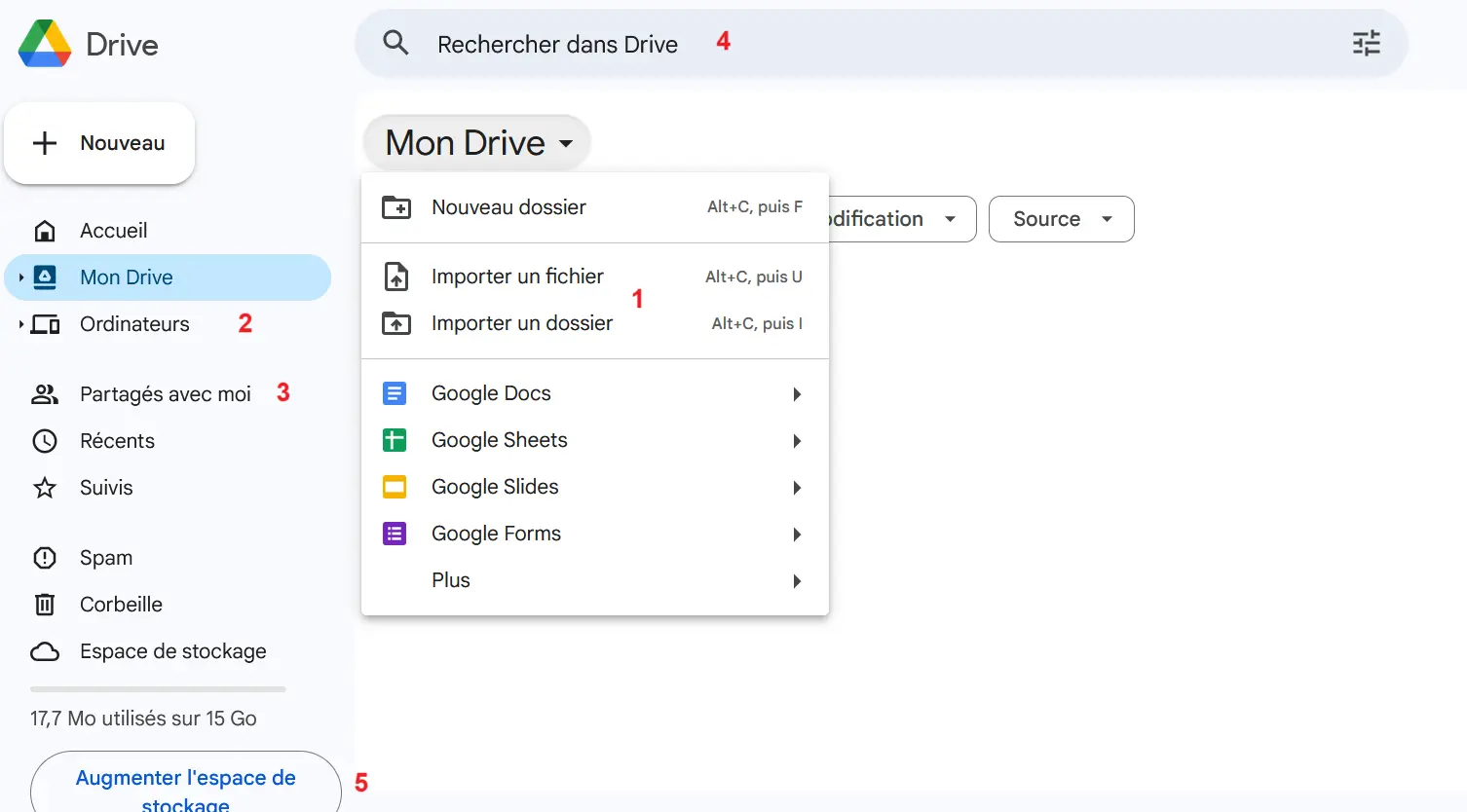
Task: Click the Nouveau button
Action: 99,142
